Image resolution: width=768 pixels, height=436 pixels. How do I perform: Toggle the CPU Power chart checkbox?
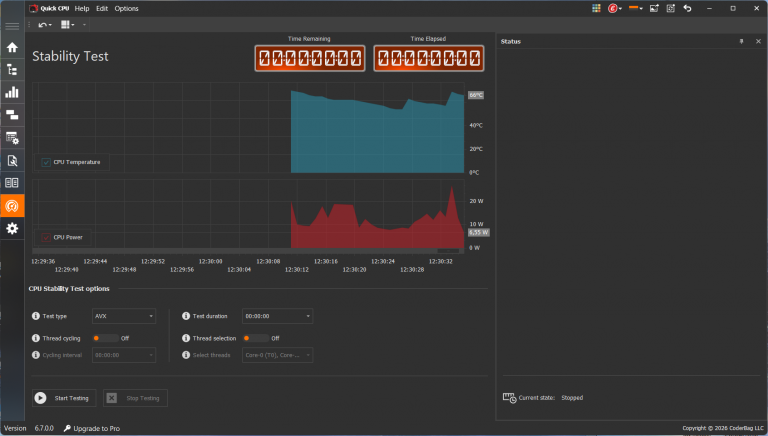coord(46,238)
